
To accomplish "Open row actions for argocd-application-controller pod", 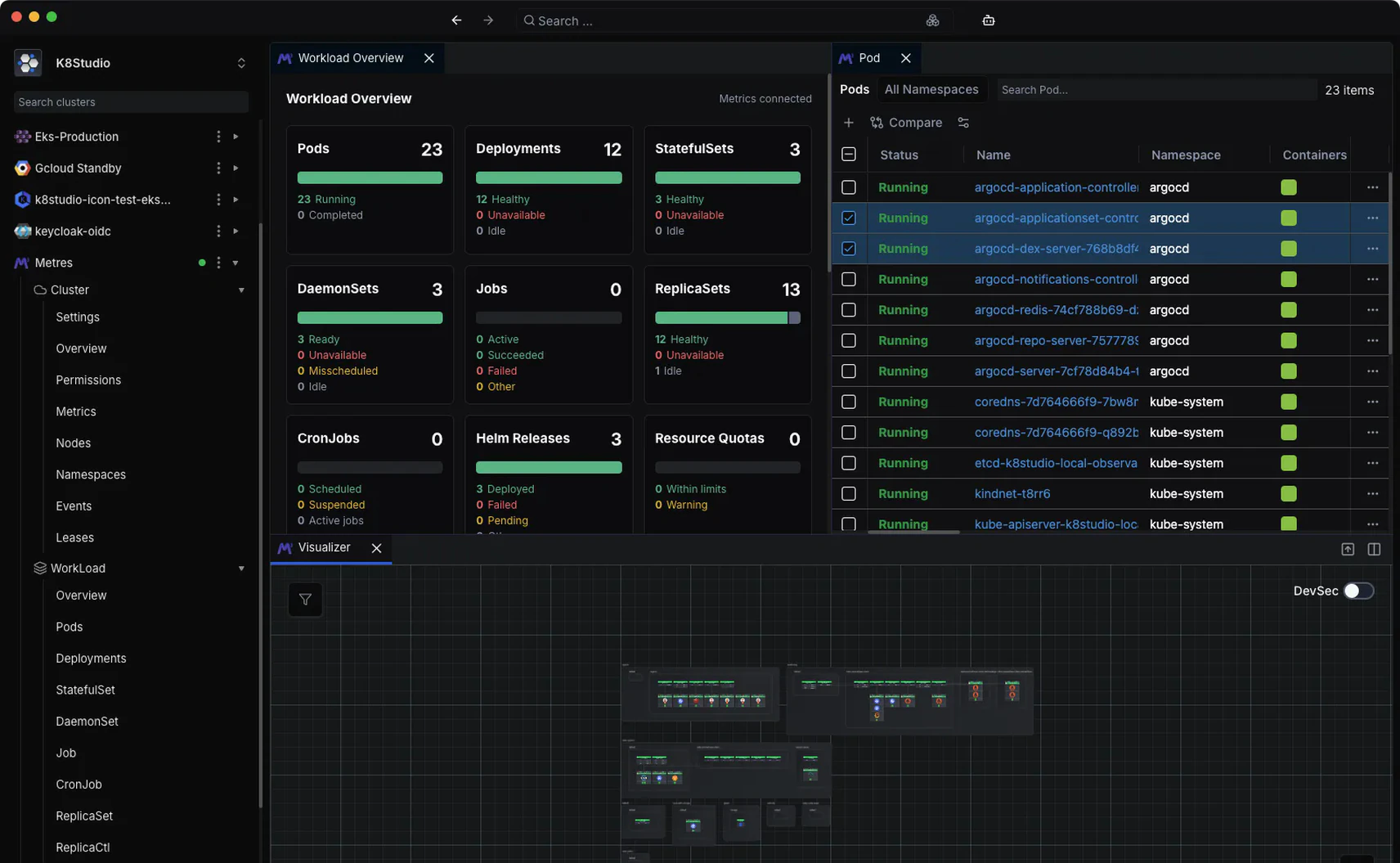I will [x=1372, y=187].
